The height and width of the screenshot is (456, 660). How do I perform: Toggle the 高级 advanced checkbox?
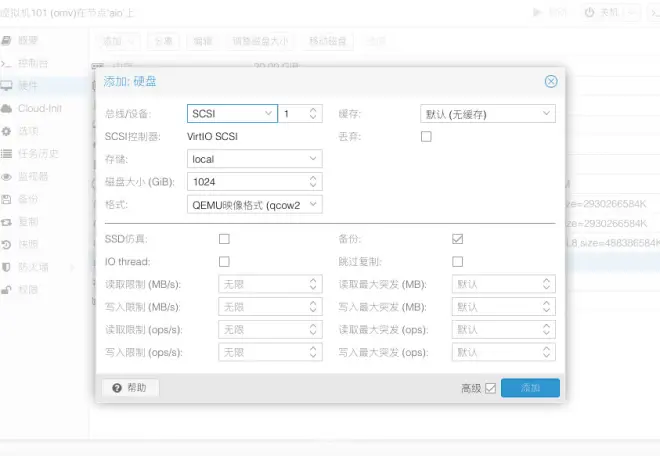coord(490,388)
